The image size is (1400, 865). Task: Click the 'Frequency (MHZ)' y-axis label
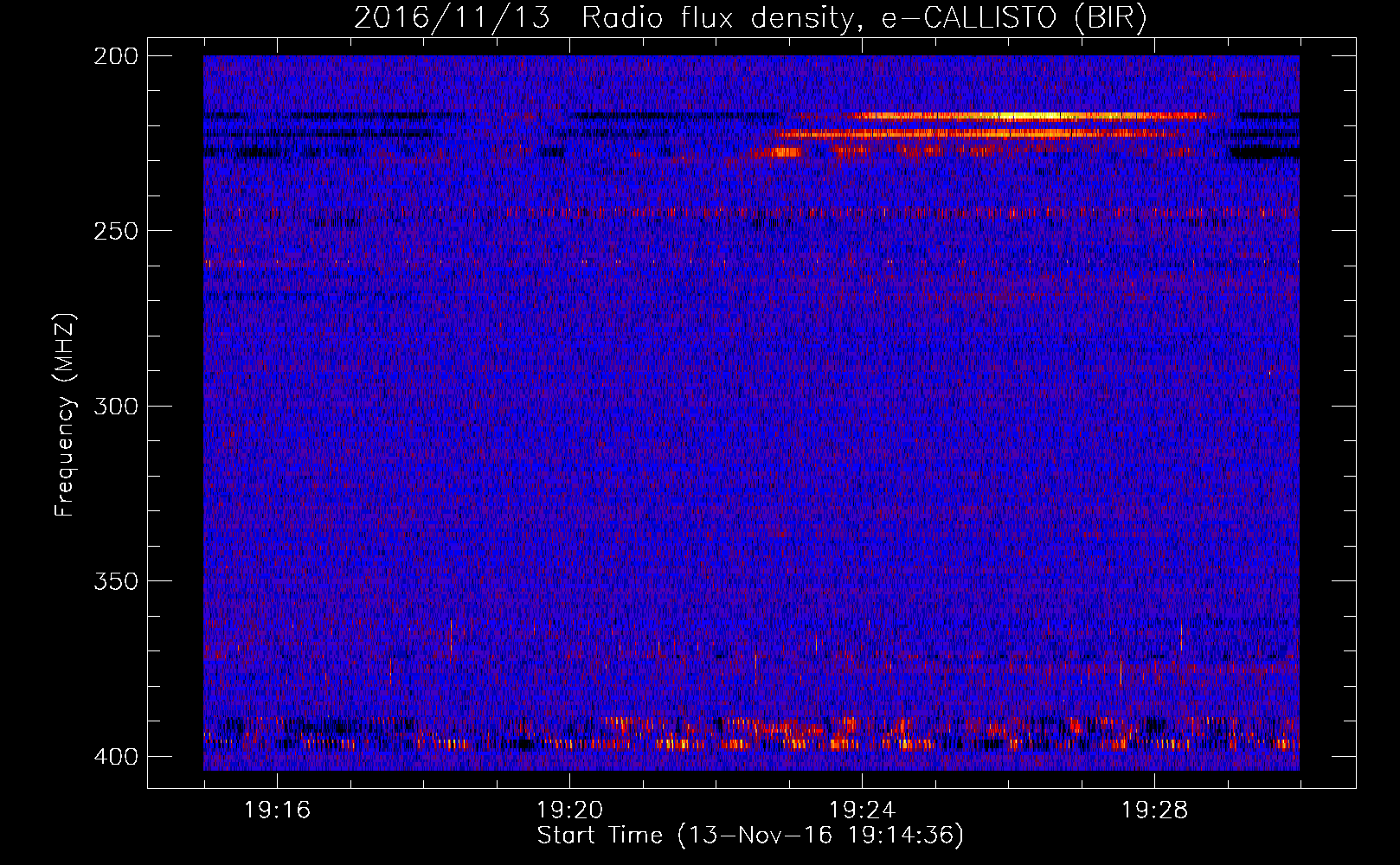click(65, 414)
